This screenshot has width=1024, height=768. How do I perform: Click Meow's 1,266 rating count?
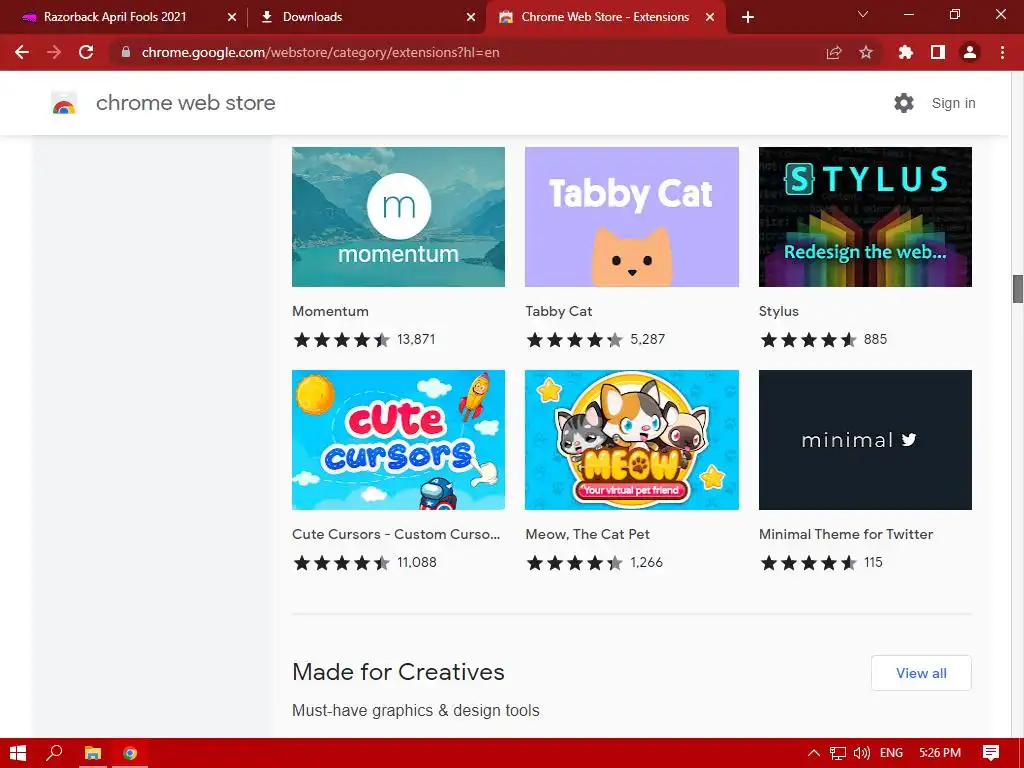pyautogui.click(x=647, y=562)
